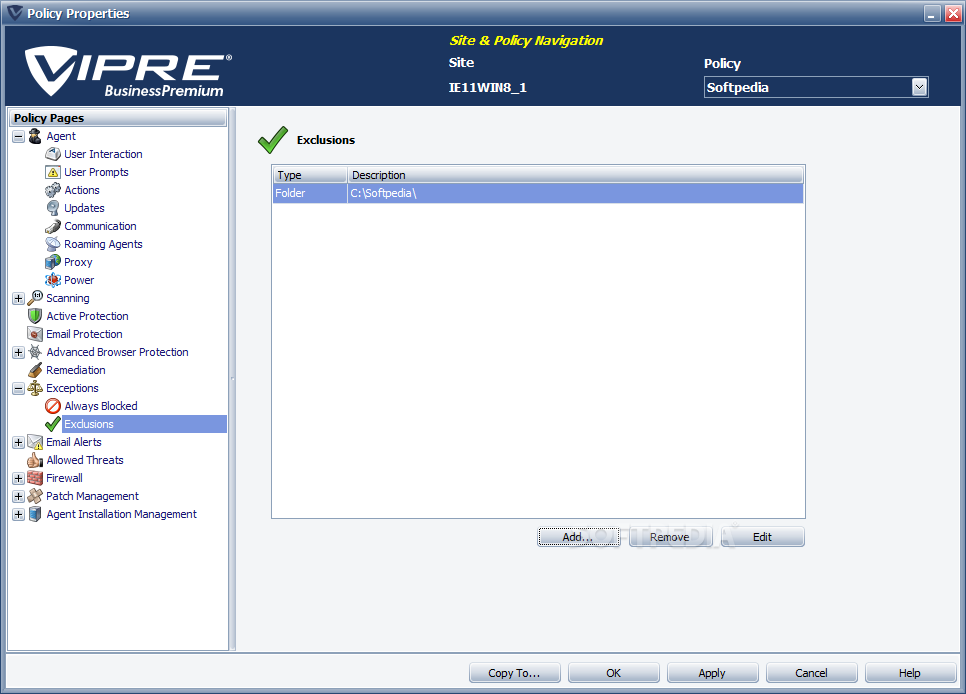Click the Patch Management bandage icon

tap(35, 496)
